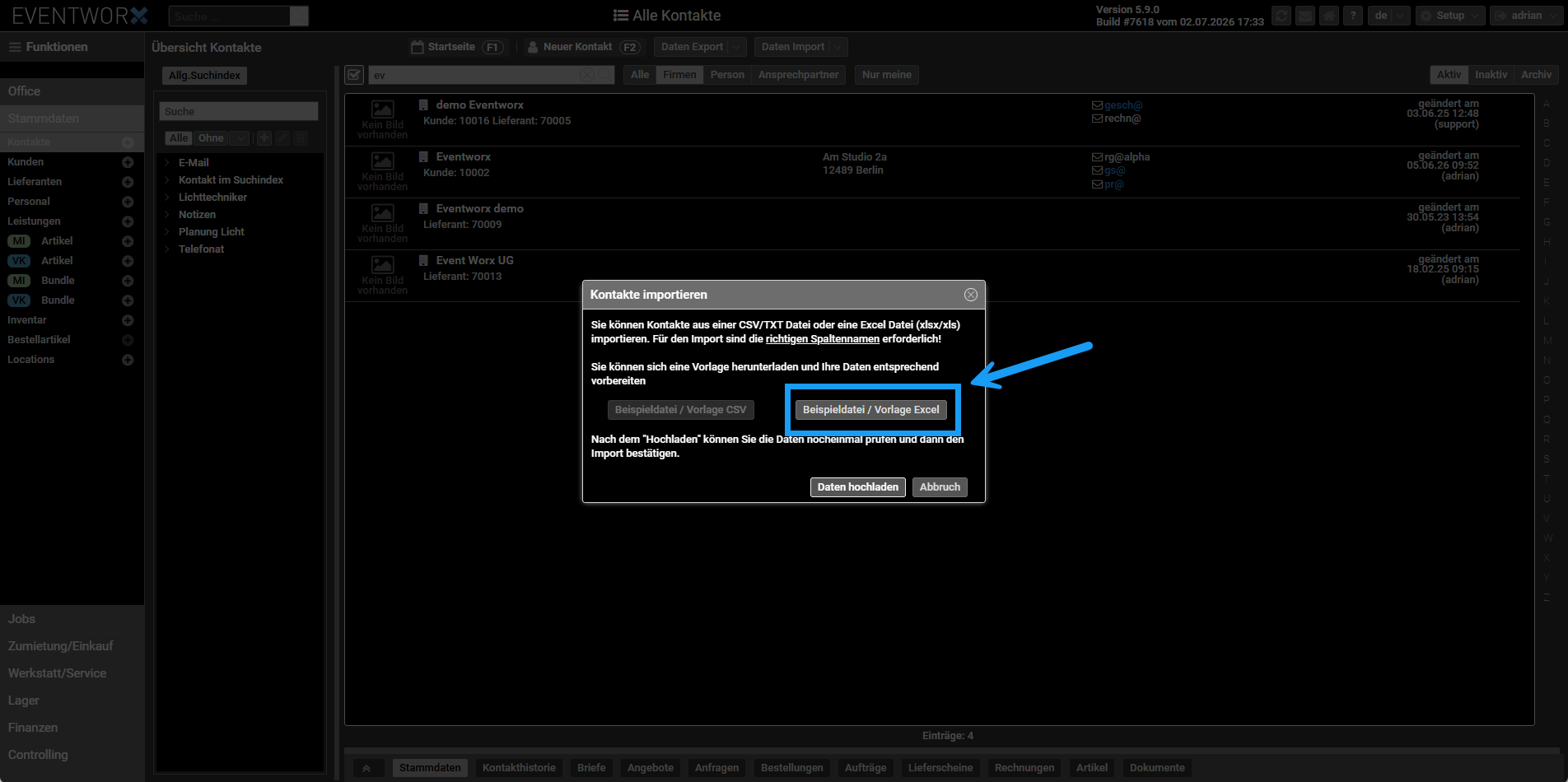1568x782 pixels.
Task: Switch status filter to Archiv
Action: click(x=1536, y=75)
